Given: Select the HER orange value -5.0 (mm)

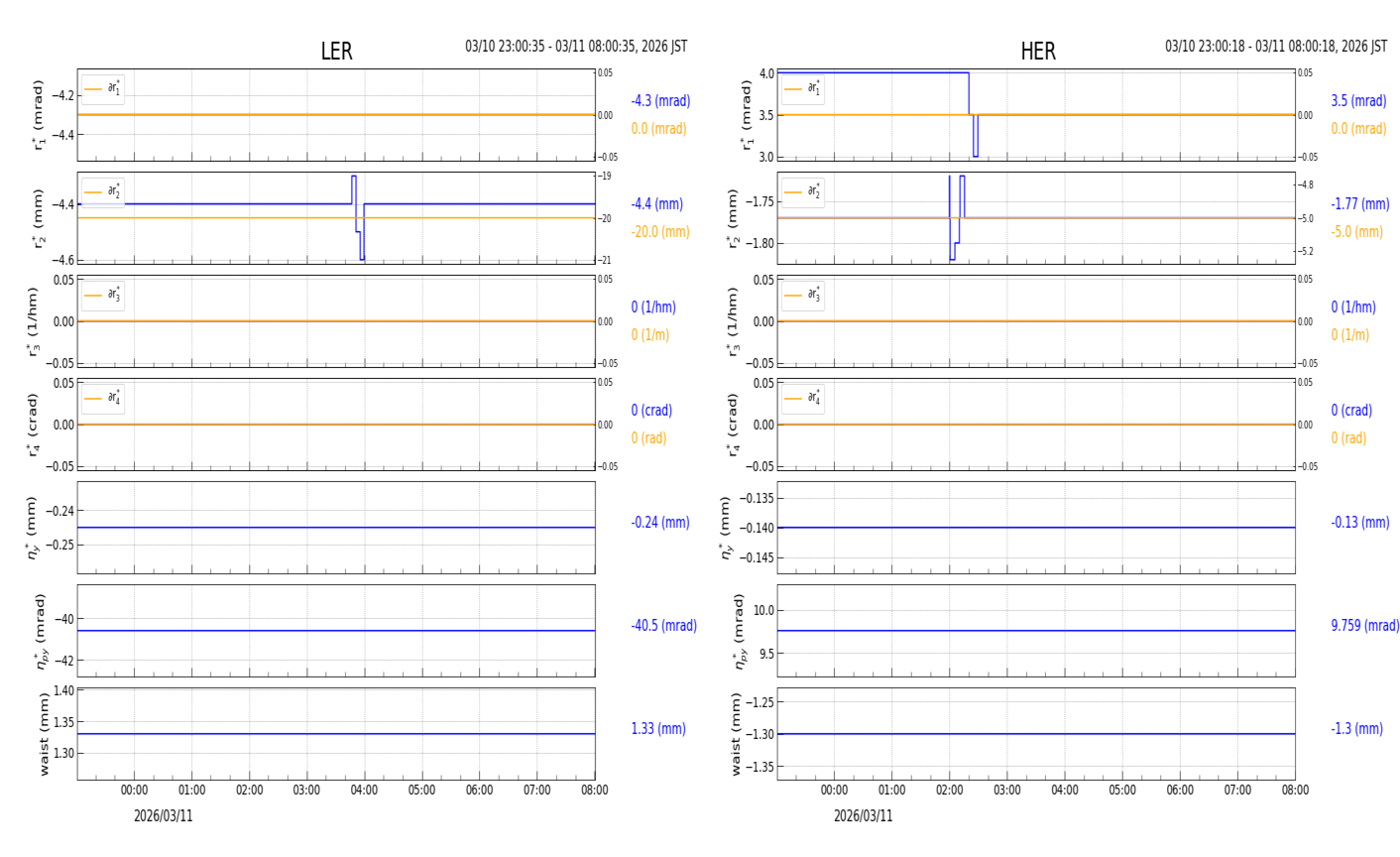Looking at the screenshot, I should pos(1357,232).
